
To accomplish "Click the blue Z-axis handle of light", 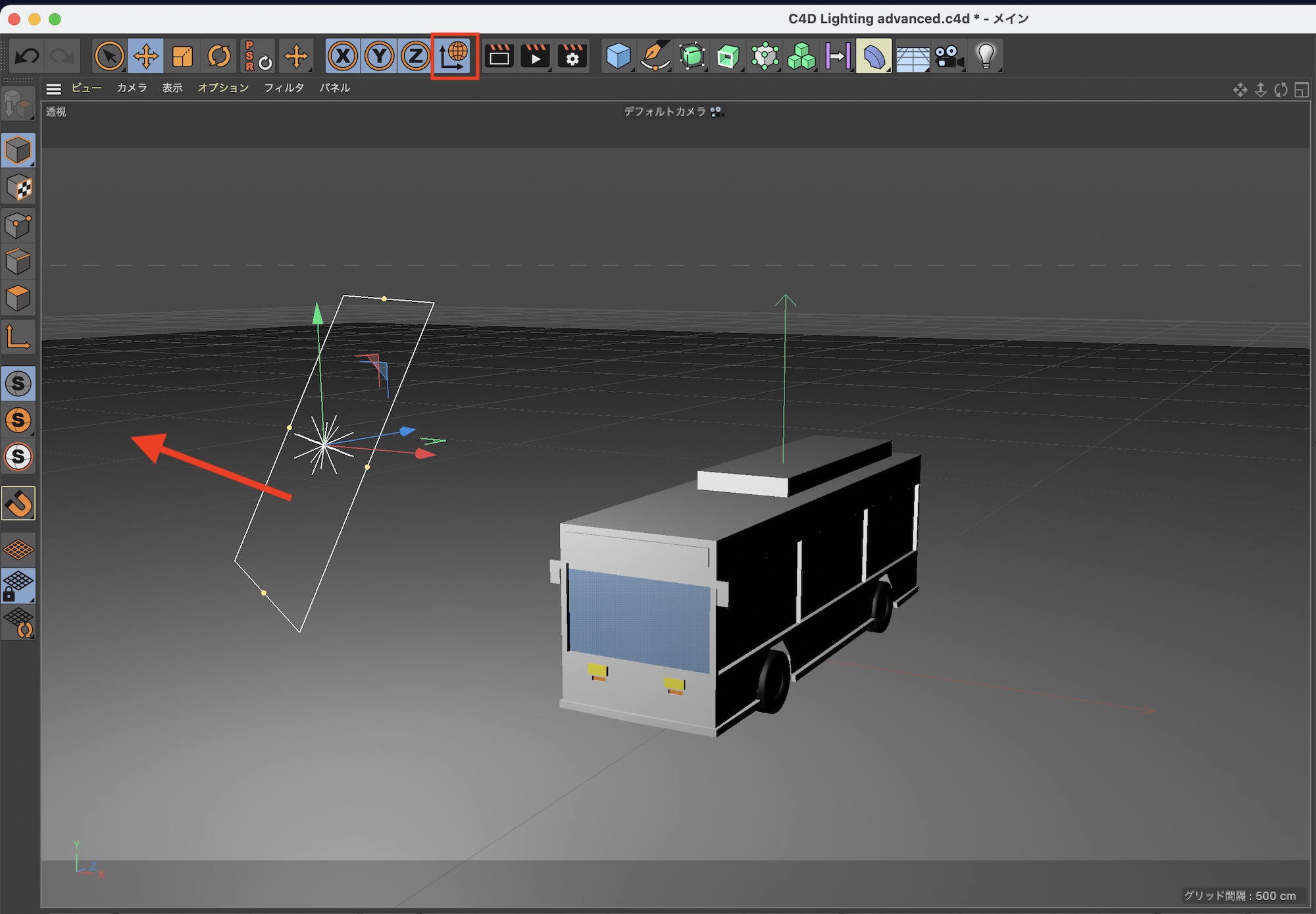I will [x=407, y=432].
